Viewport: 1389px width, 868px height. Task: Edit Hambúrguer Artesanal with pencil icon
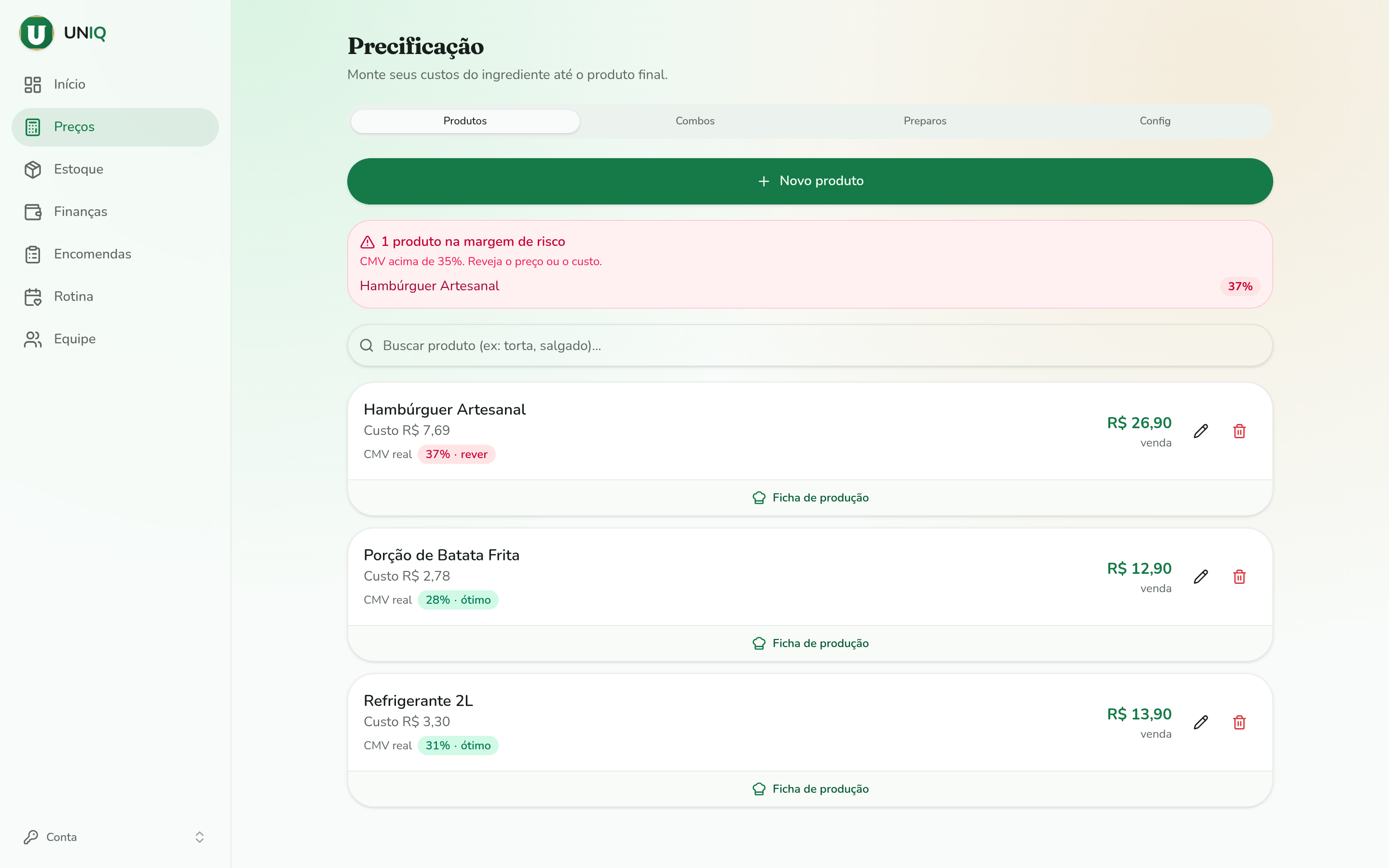[1201, 431]
